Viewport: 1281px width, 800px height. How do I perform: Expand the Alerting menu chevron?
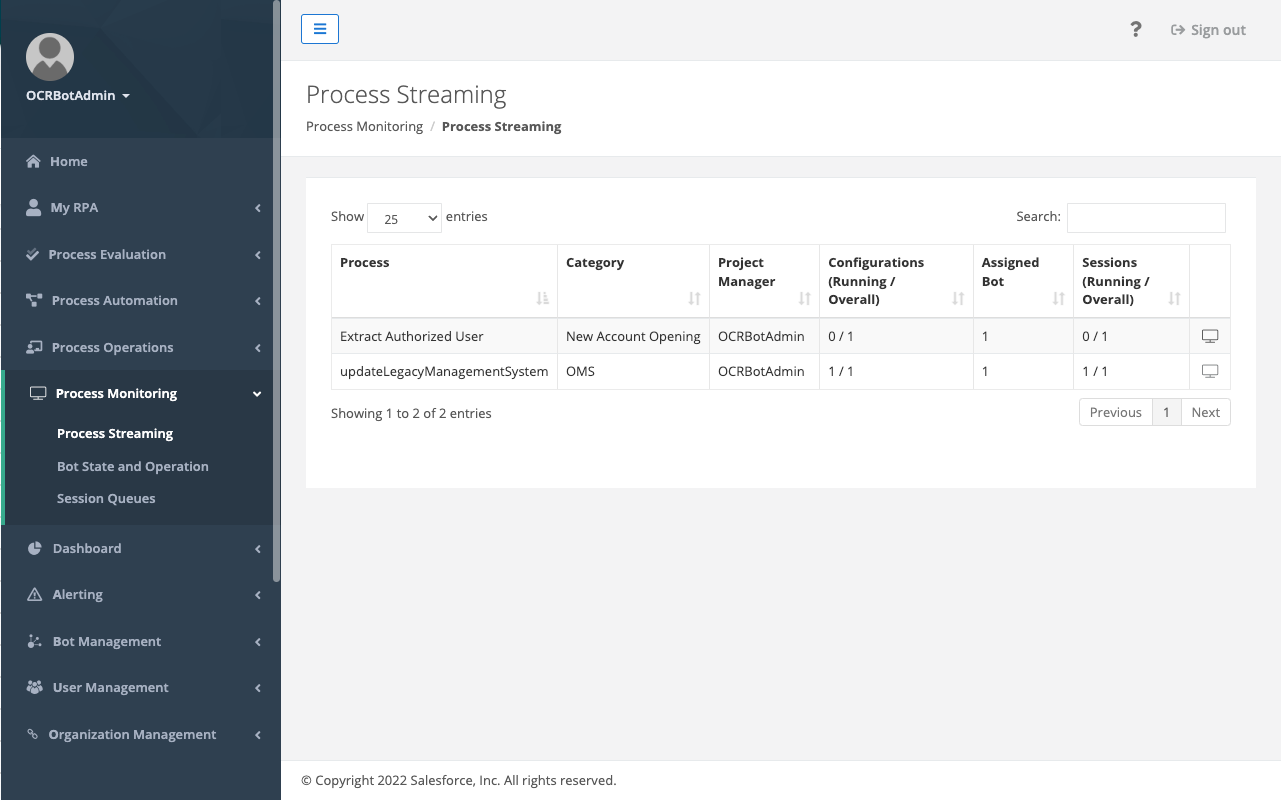tap(258, 595)
